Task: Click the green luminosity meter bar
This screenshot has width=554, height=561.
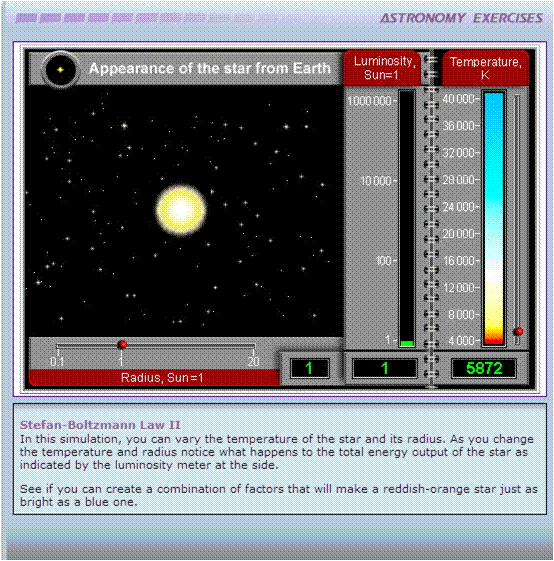Action: tap(407, 343)
